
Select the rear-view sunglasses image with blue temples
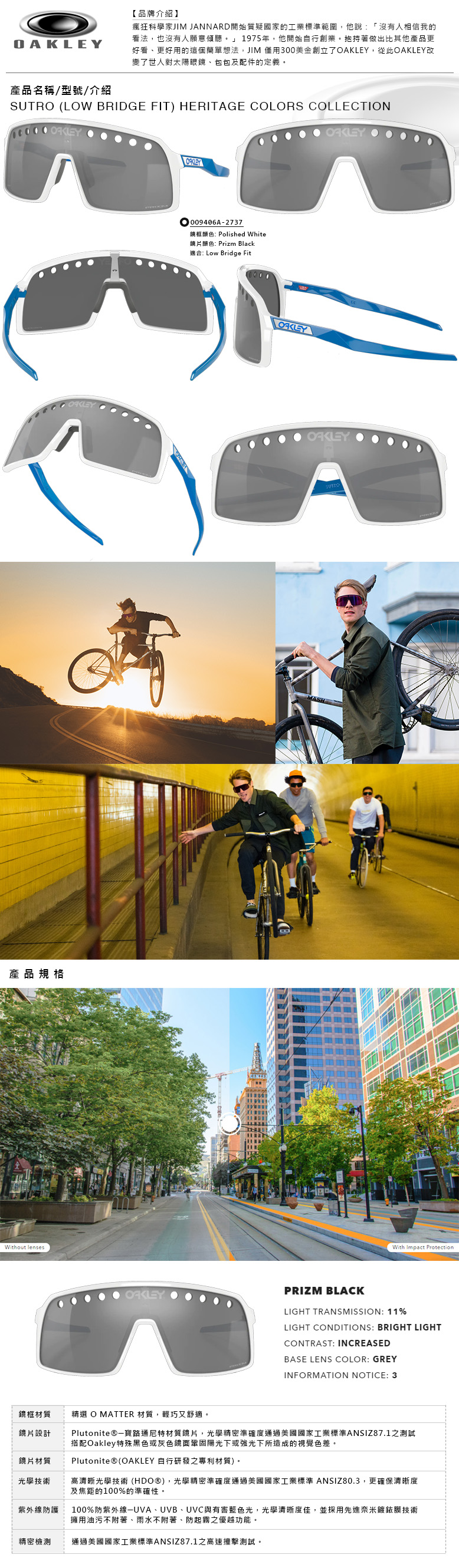coord(114,314)
